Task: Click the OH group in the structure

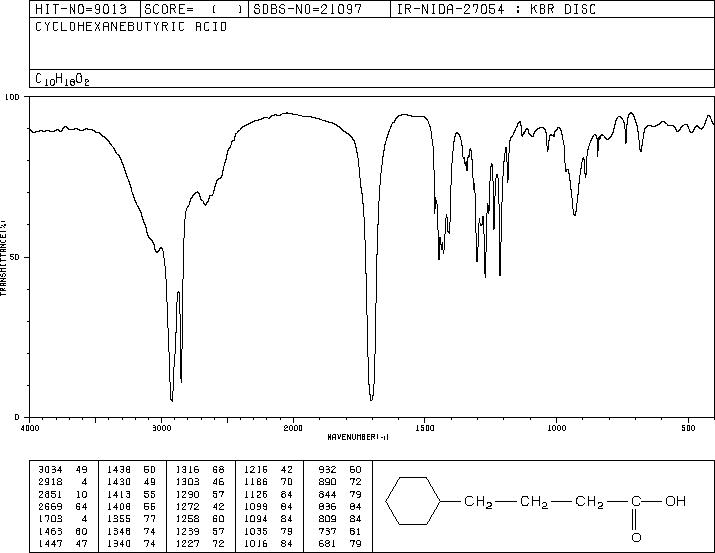Action: coord(675,501)
